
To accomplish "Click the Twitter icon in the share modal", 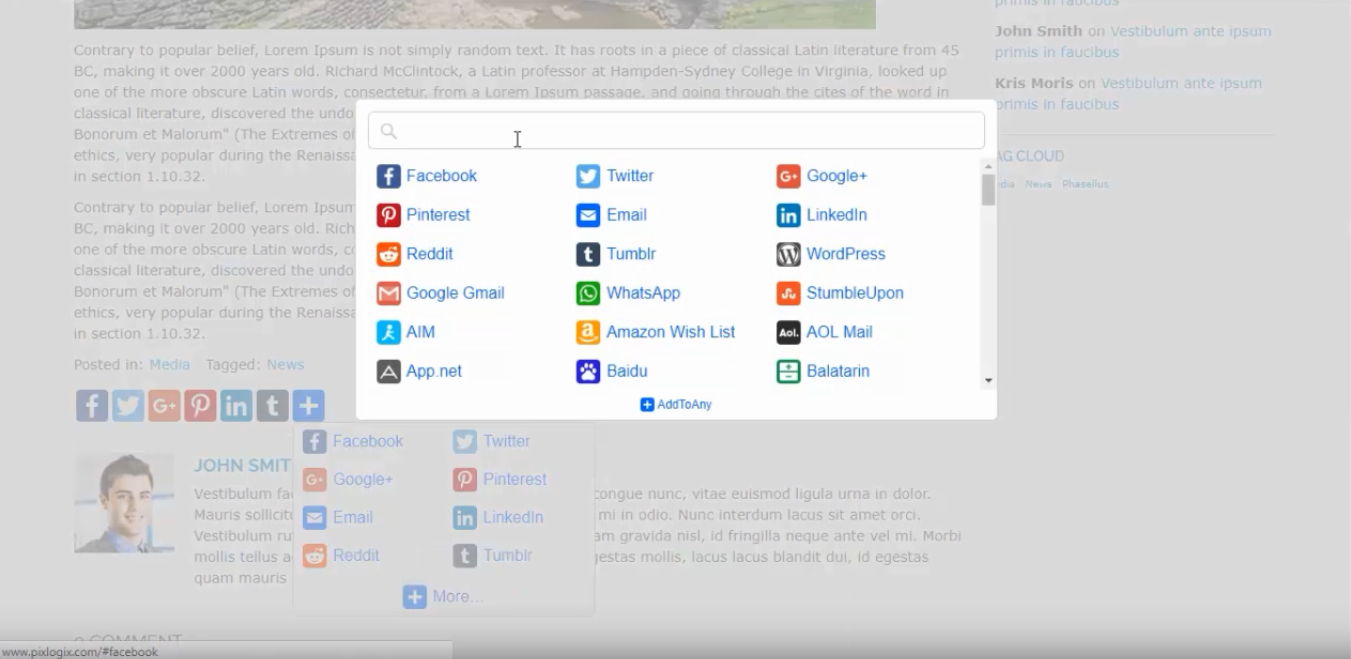I will click(588, 176).
